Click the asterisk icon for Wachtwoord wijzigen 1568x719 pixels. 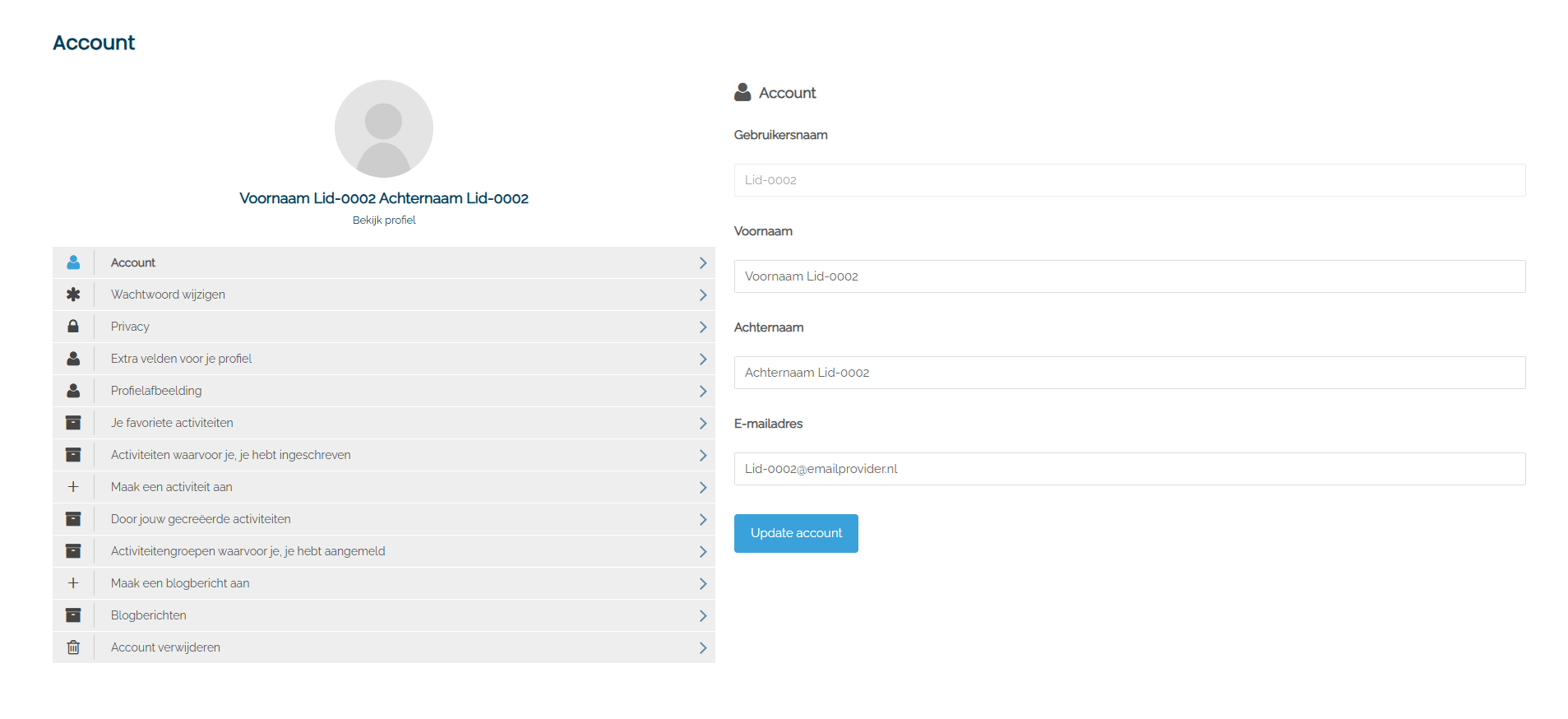pyautogui.click(x=73, y=295)
